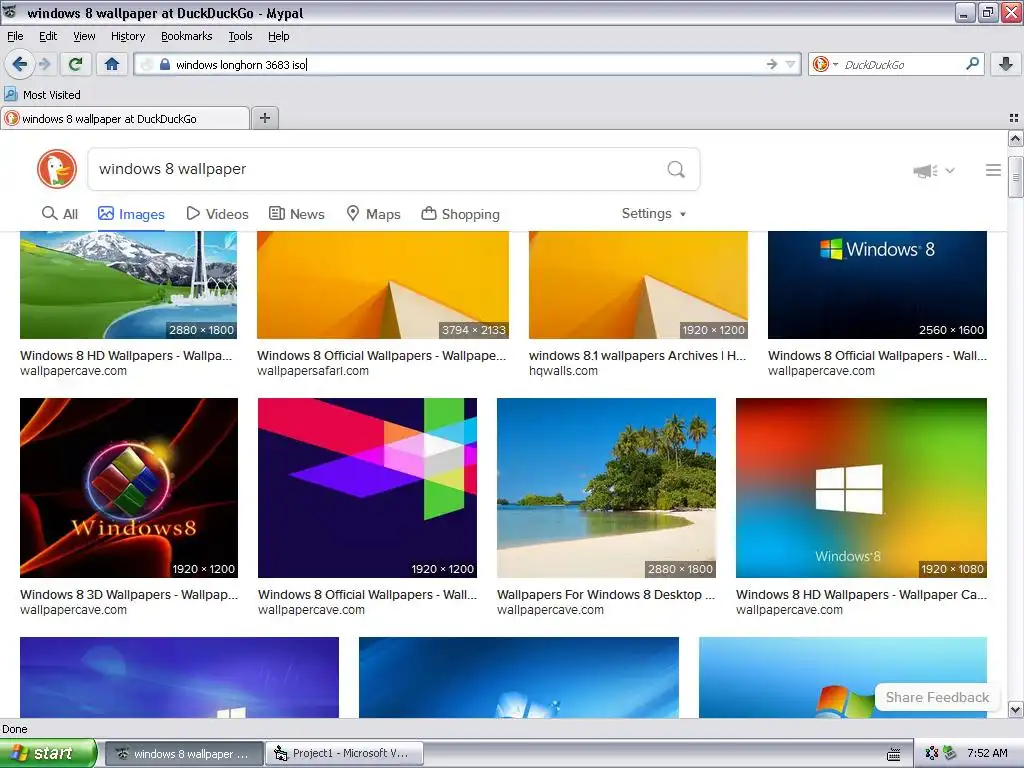Image resolution: width=1024 pixels, height=768 pixels.
Task: Select the 'windows 8 wallpaper at DuckDuckGo' tab
Action: point(125,119)
